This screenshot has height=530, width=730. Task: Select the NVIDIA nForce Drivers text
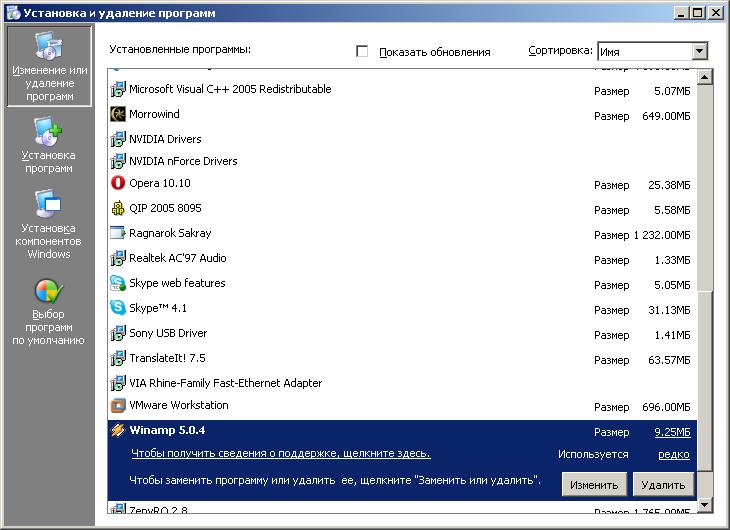click(183, 161)
